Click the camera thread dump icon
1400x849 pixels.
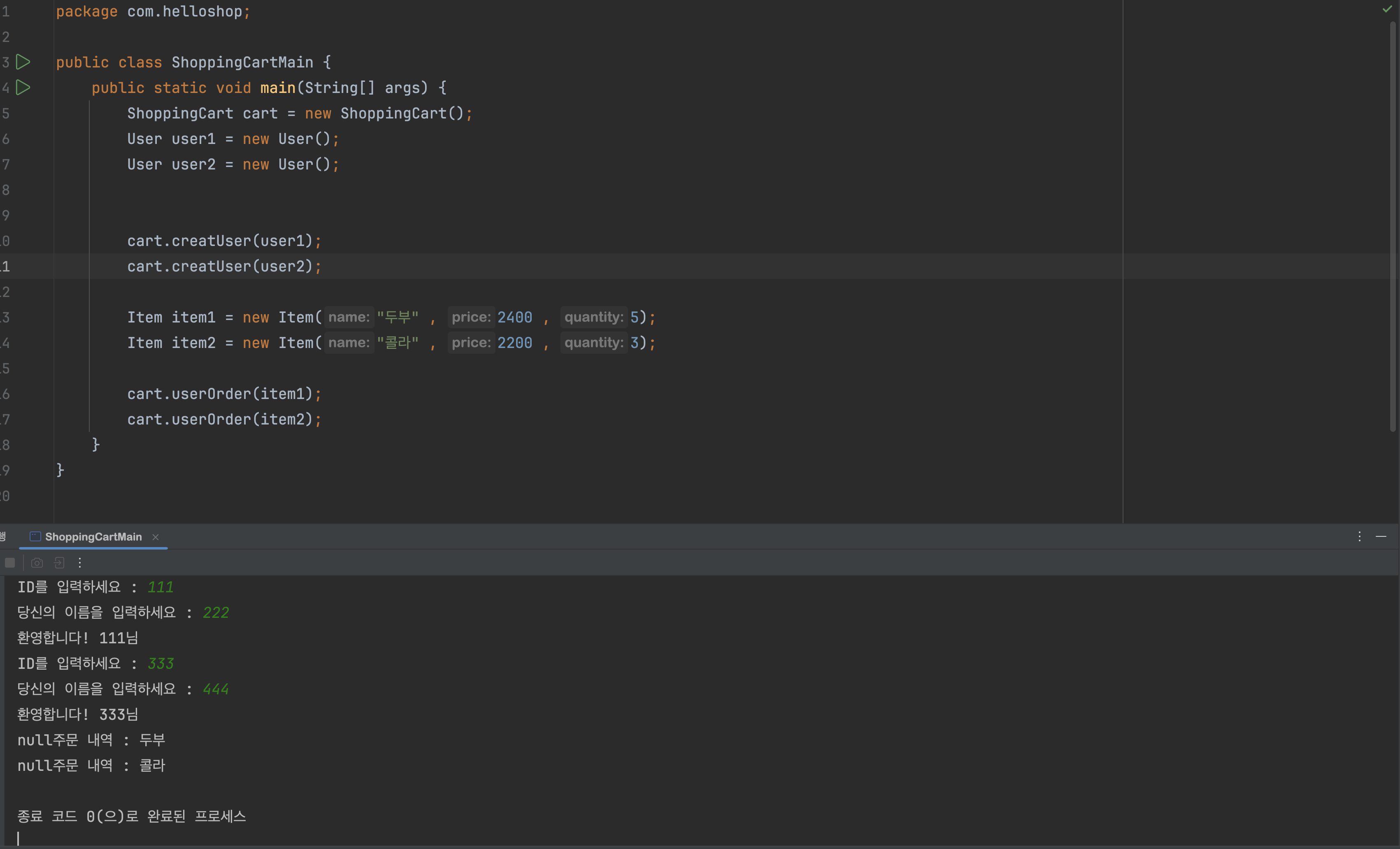[x=37, y=563]
